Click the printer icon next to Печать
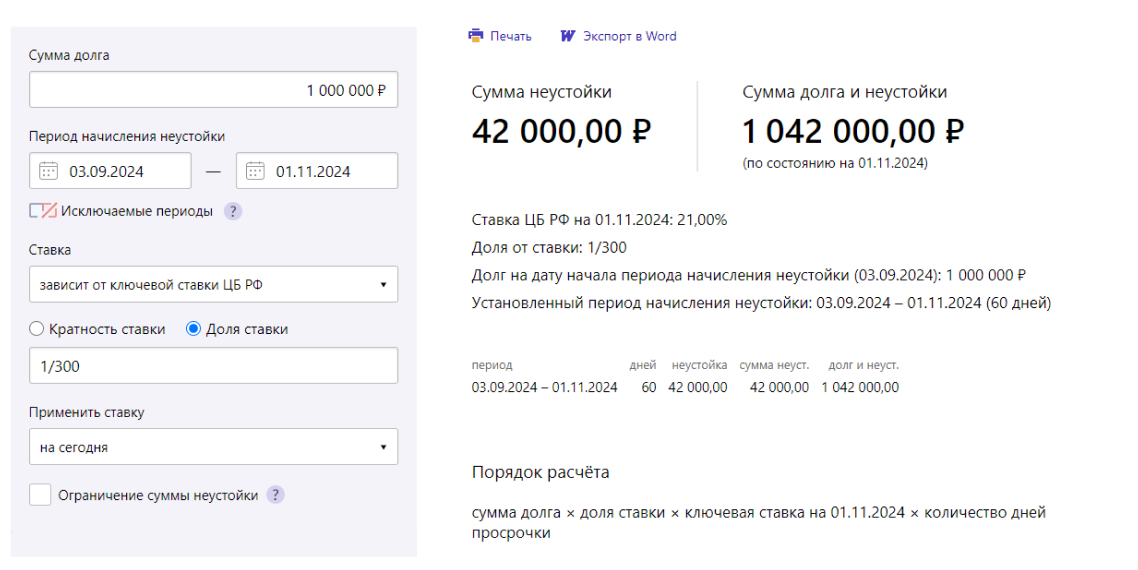Viewport: 1138px width, 570px height. pyautogui.click(x=476, y=35)
